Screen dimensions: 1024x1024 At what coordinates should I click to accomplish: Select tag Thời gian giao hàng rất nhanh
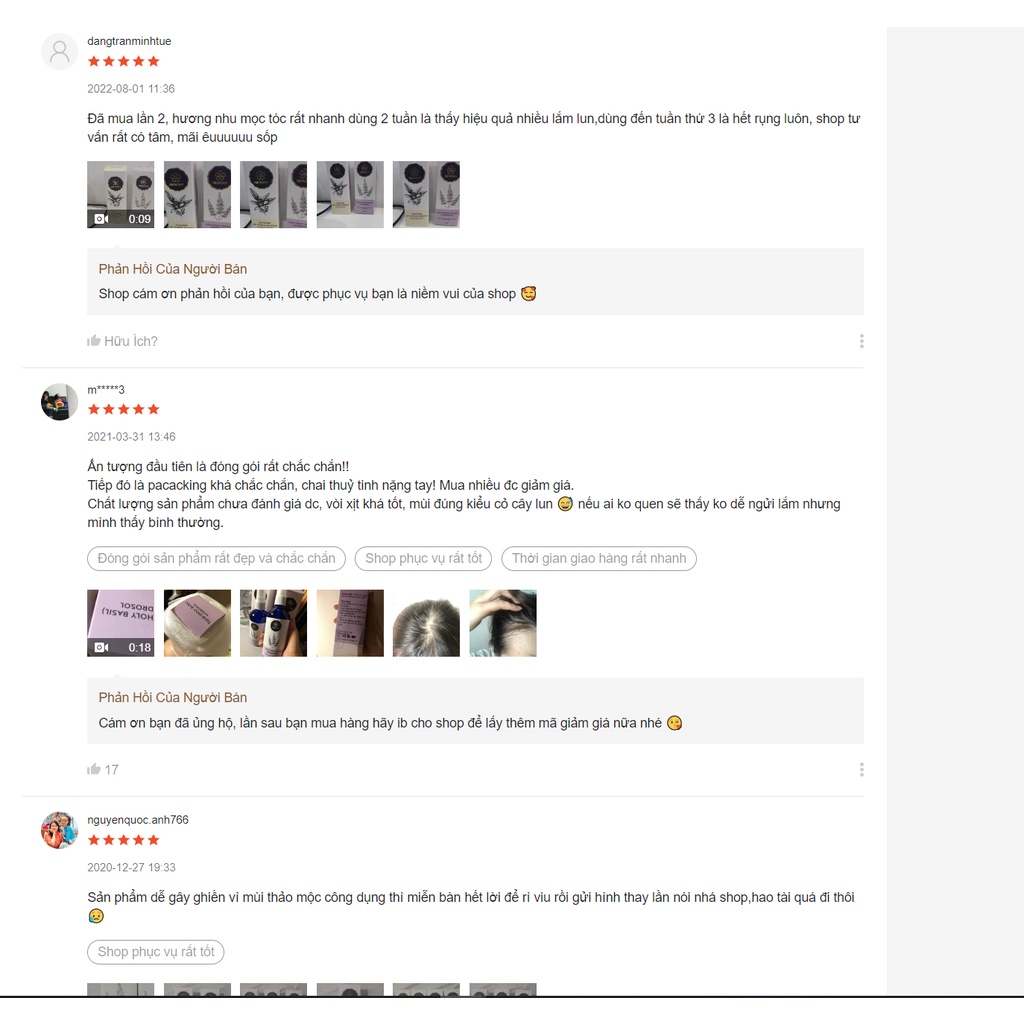point(599,558)
